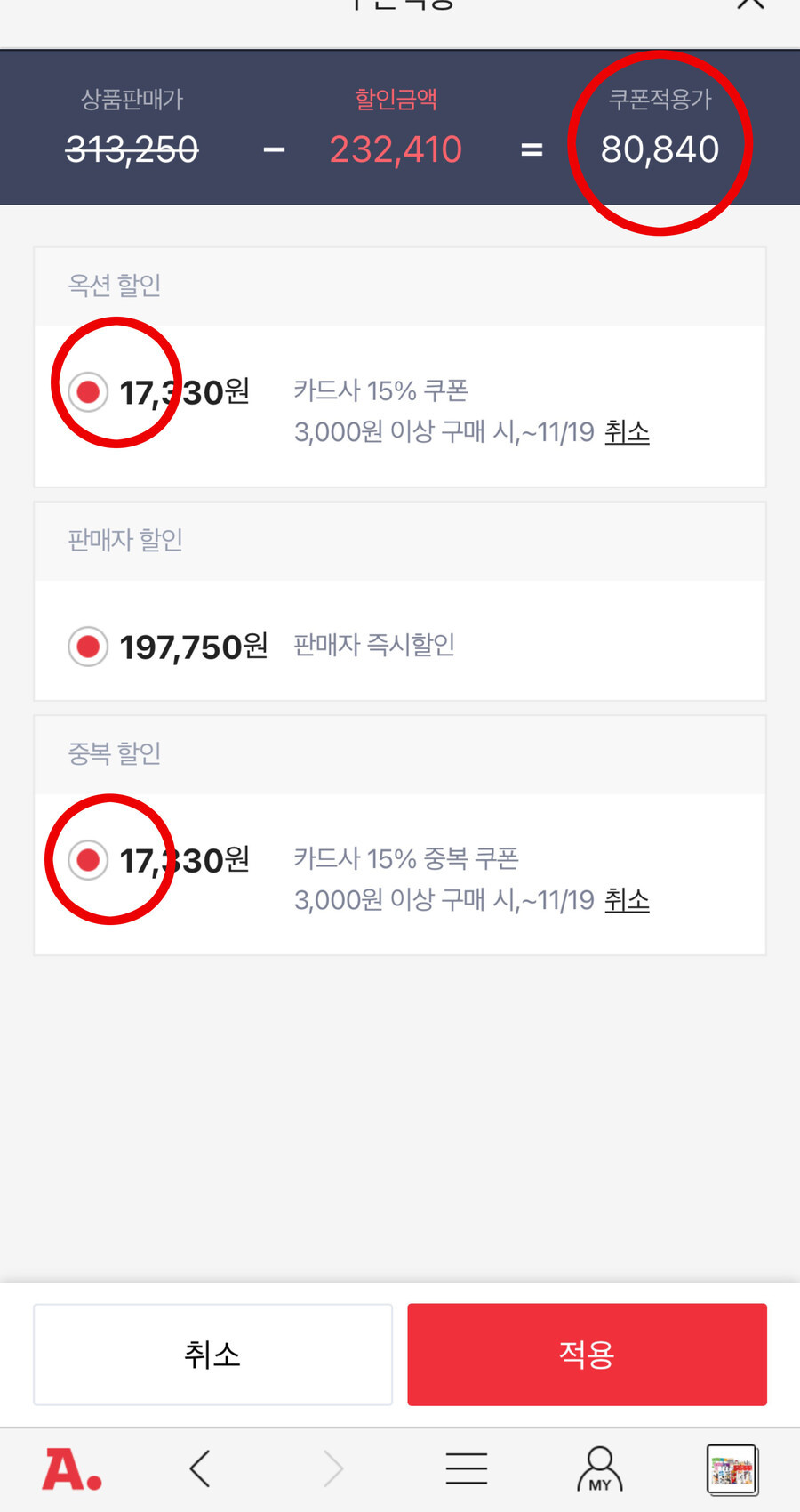Cancel the 카드사 15% 중복 쿠폰 via 취소
The width and height of the screenshot is (800, 1512).
pos(627,900)
